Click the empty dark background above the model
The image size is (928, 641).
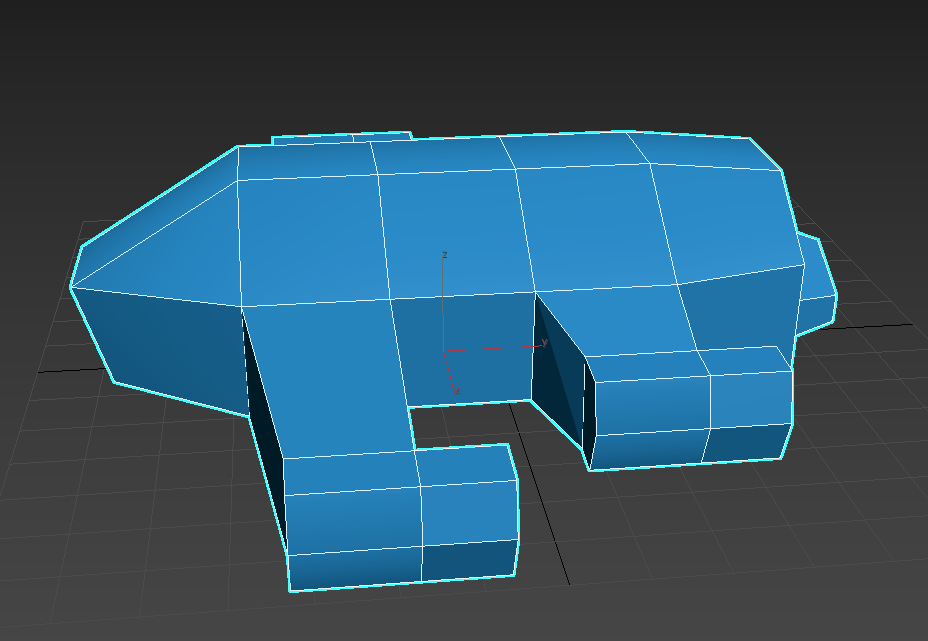[460, 60]
